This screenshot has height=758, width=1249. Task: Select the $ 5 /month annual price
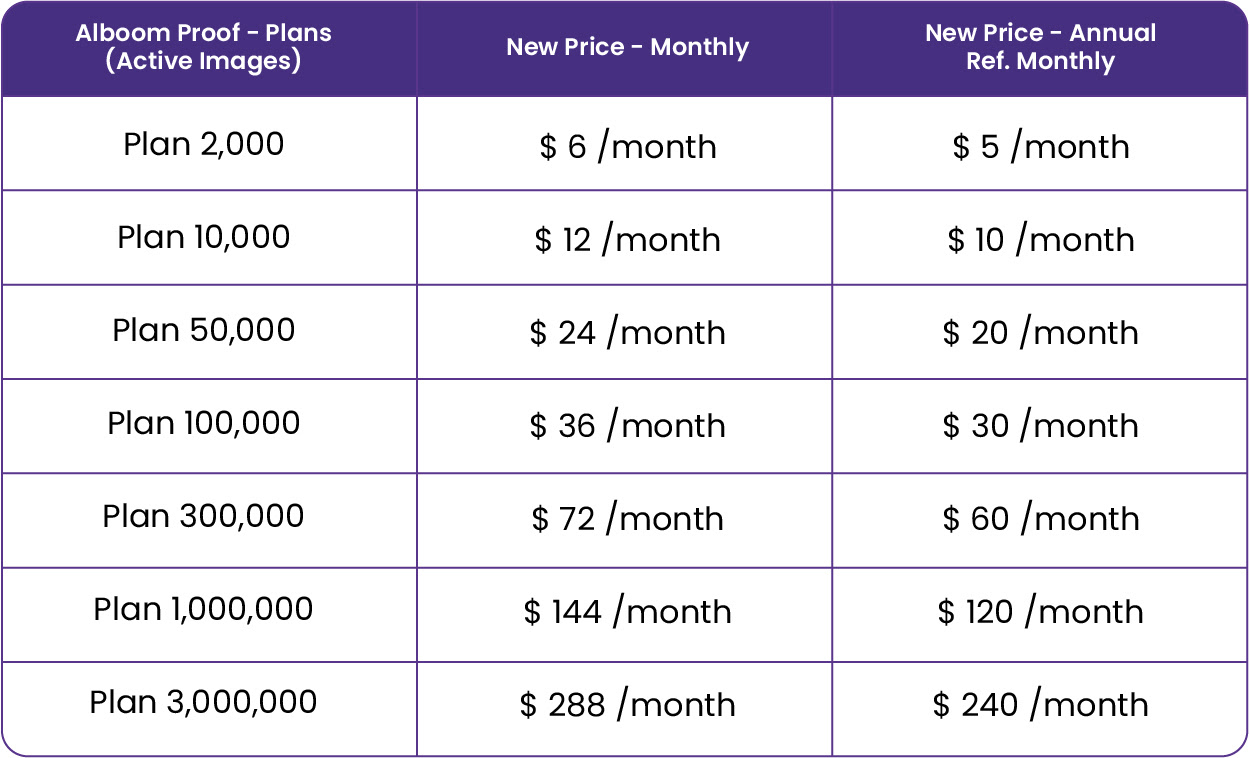pos(1040,147)
